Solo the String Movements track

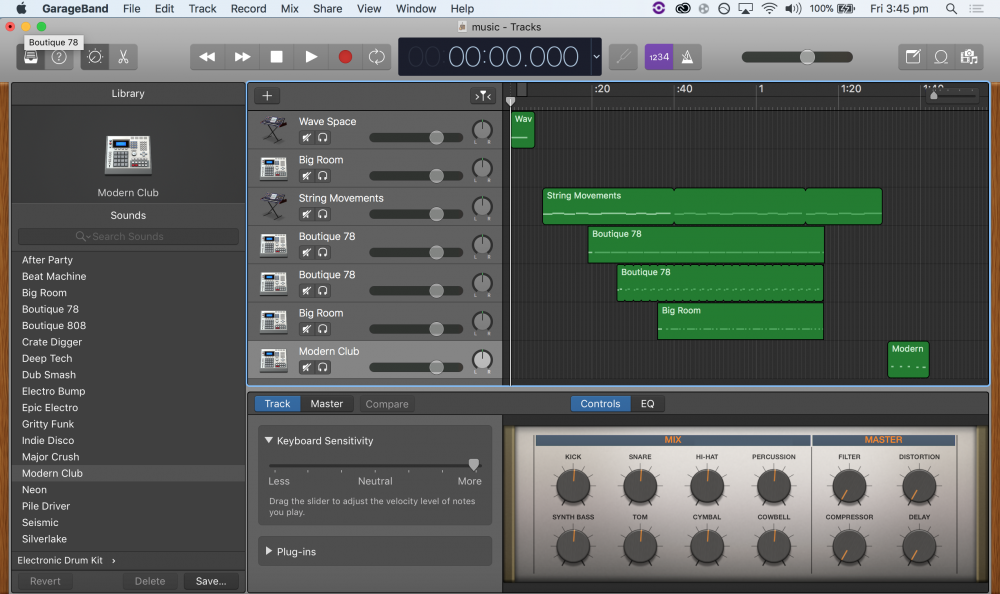tap(323, 214)
